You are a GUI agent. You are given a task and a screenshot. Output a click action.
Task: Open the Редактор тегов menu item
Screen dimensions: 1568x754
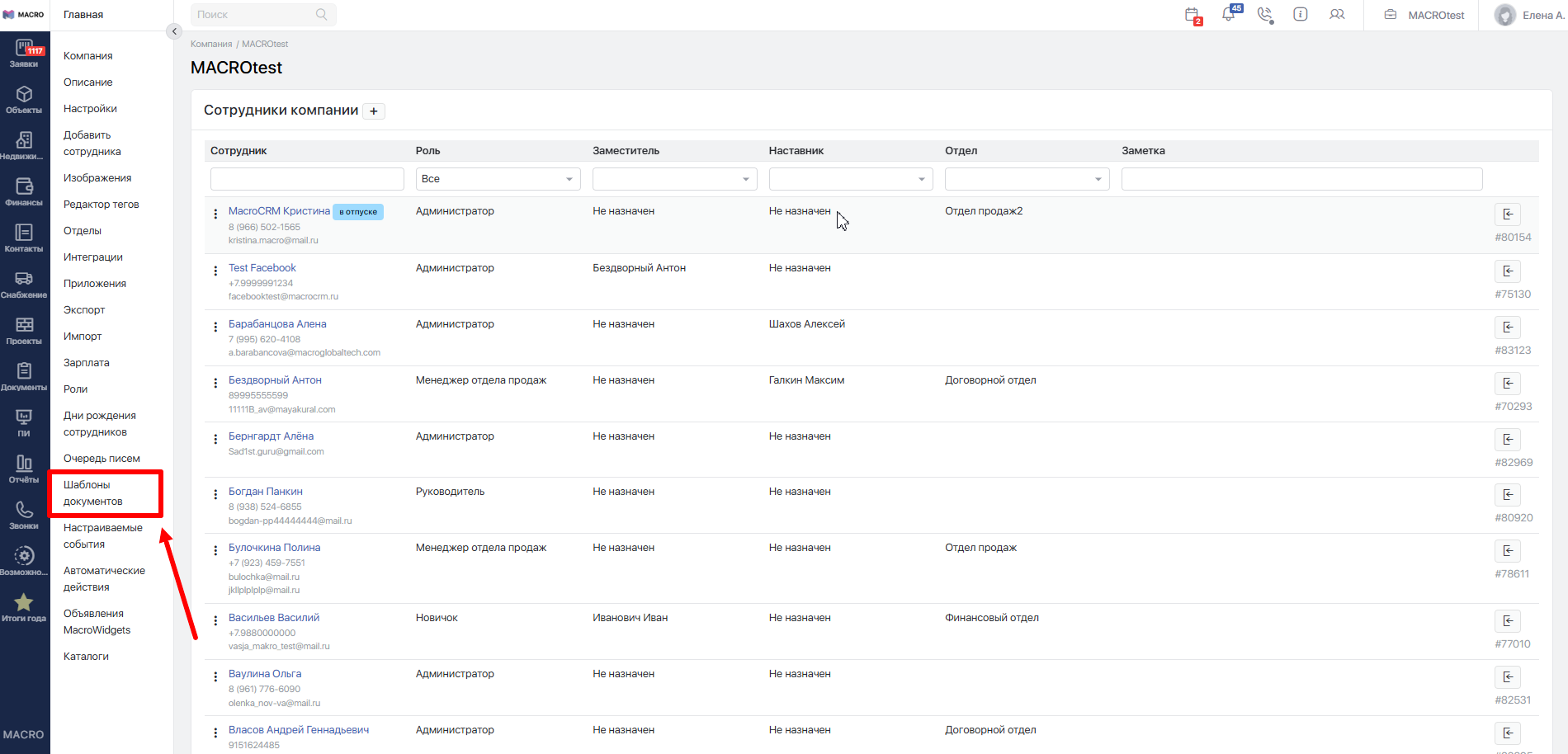point(101,205)
